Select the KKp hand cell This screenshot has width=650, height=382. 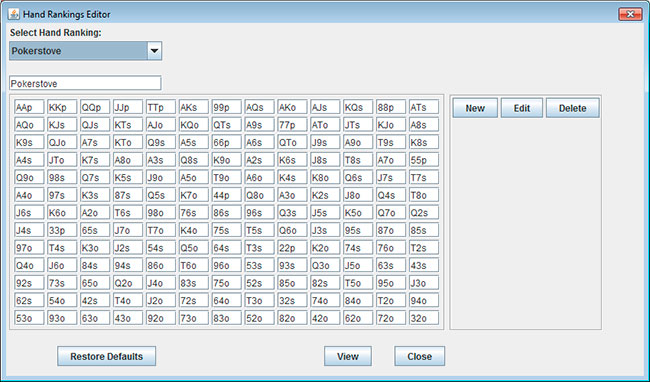click(62, 107)
